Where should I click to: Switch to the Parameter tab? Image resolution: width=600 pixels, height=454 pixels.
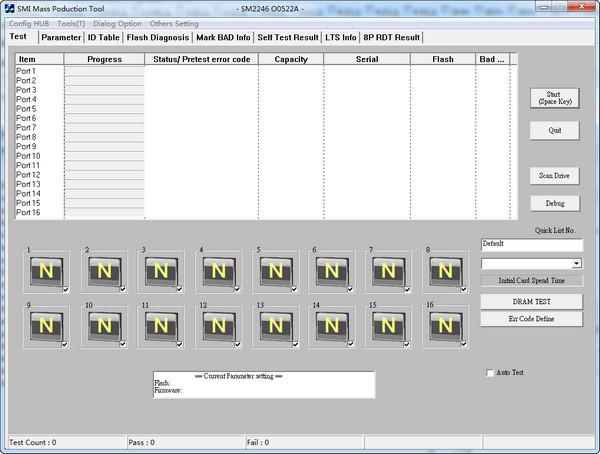61,38
